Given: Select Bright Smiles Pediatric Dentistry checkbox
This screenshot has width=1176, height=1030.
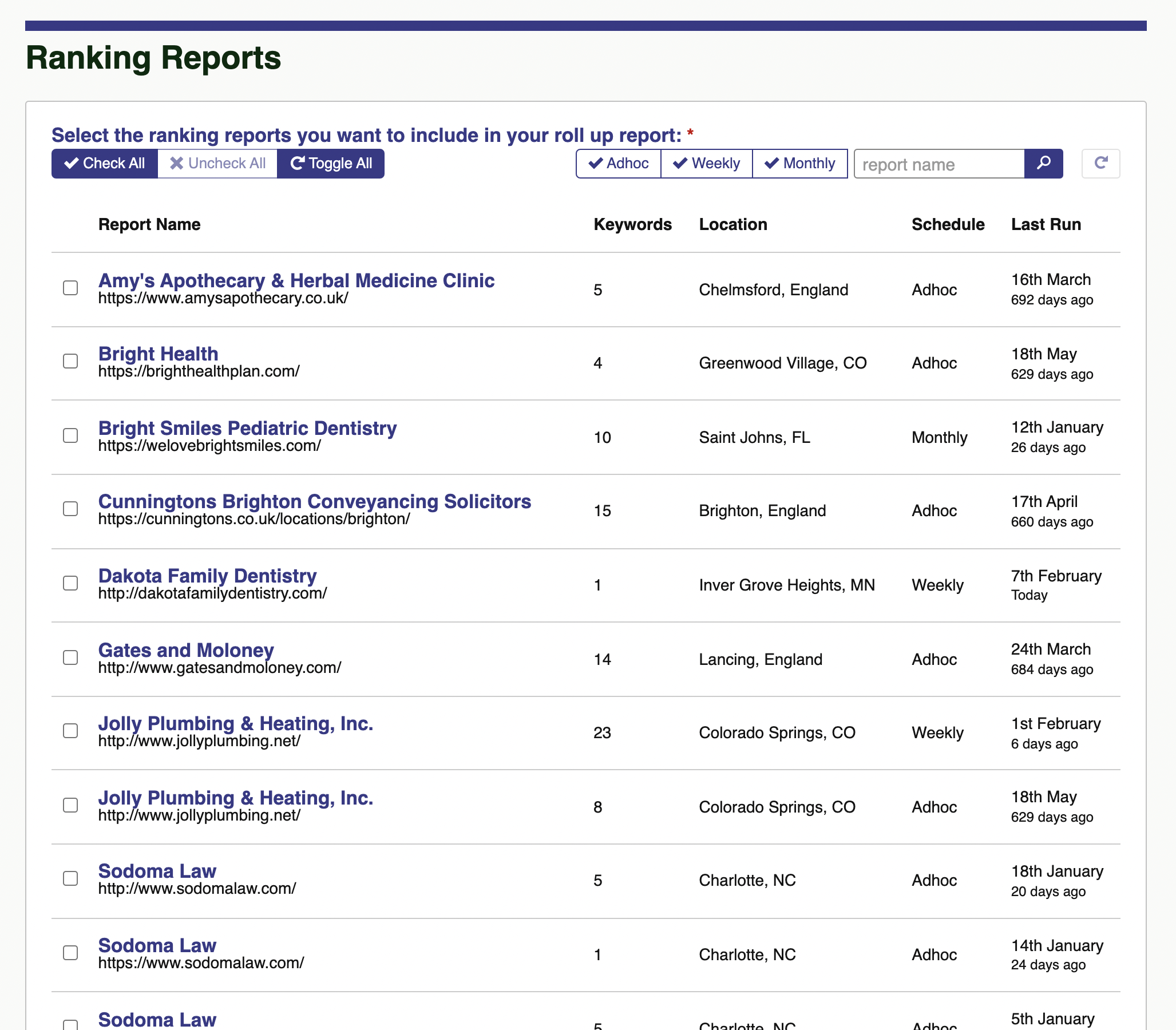Looking at the screenshot, I should click(70, 435).
